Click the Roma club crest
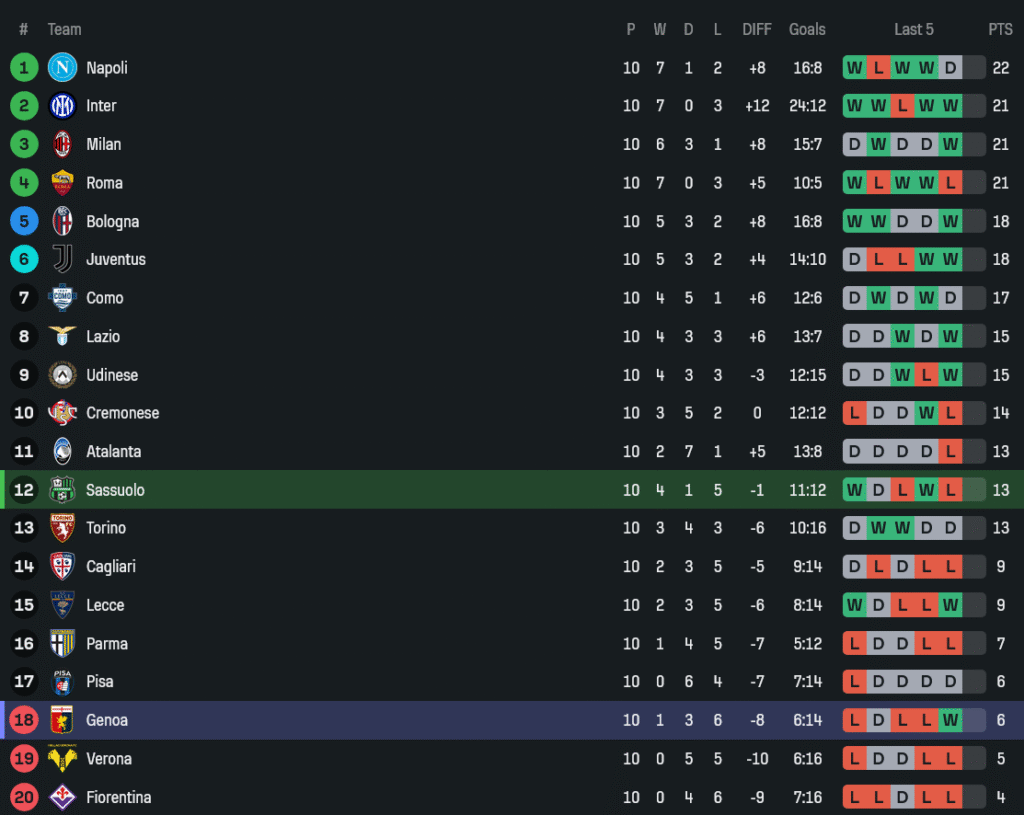This screenshot has height=815, width=1024. pos(62,183)
